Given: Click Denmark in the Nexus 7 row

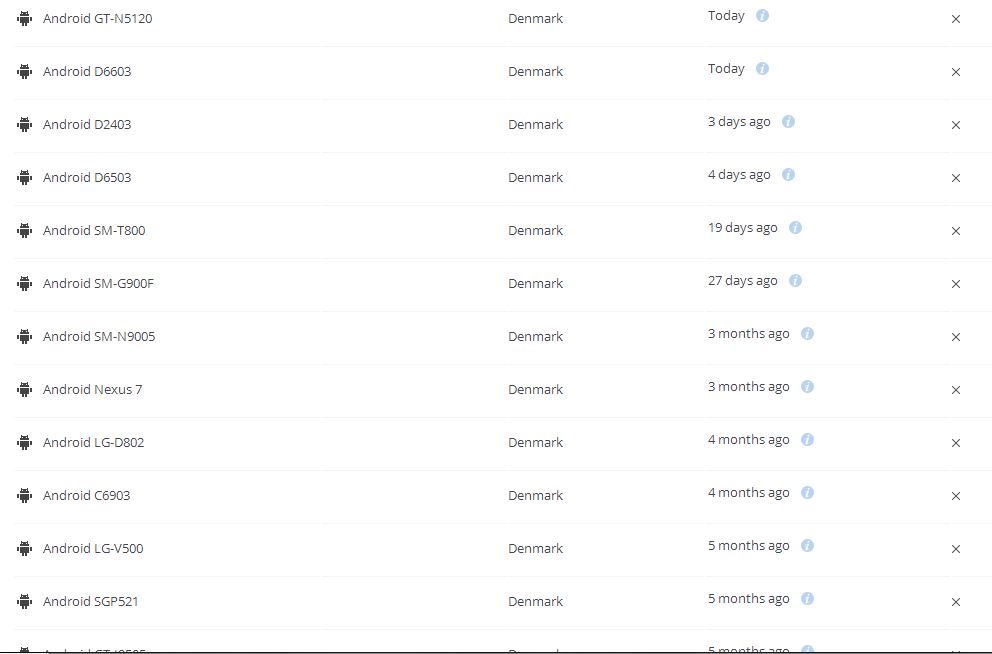Looking at the screenshot, I should point(535,390).
